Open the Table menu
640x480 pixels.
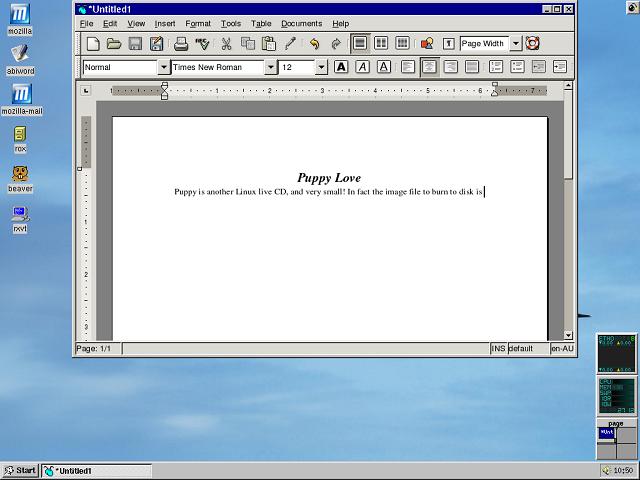pos(261,23)
